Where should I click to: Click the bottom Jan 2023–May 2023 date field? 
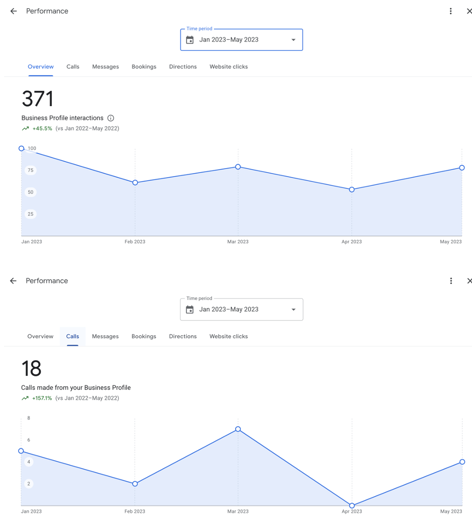[241, 309]
